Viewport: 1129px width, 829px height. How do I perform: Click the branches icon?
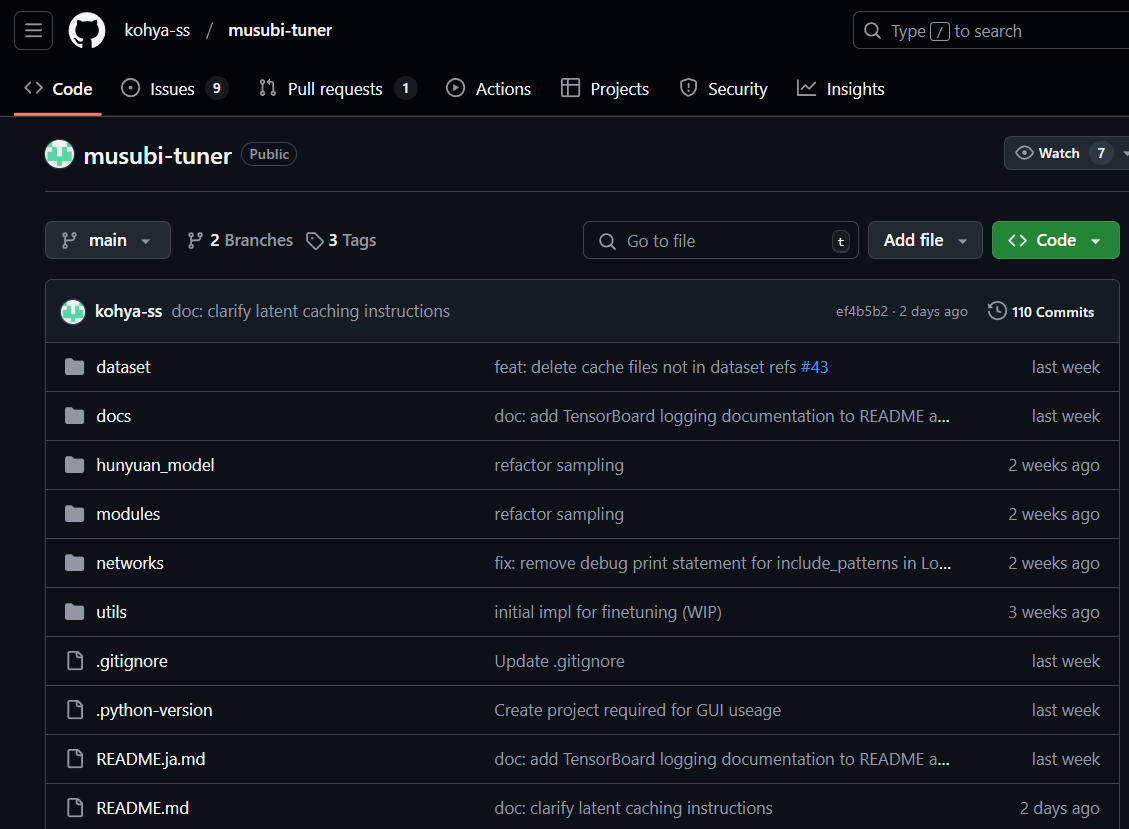(x=196, y=240)
